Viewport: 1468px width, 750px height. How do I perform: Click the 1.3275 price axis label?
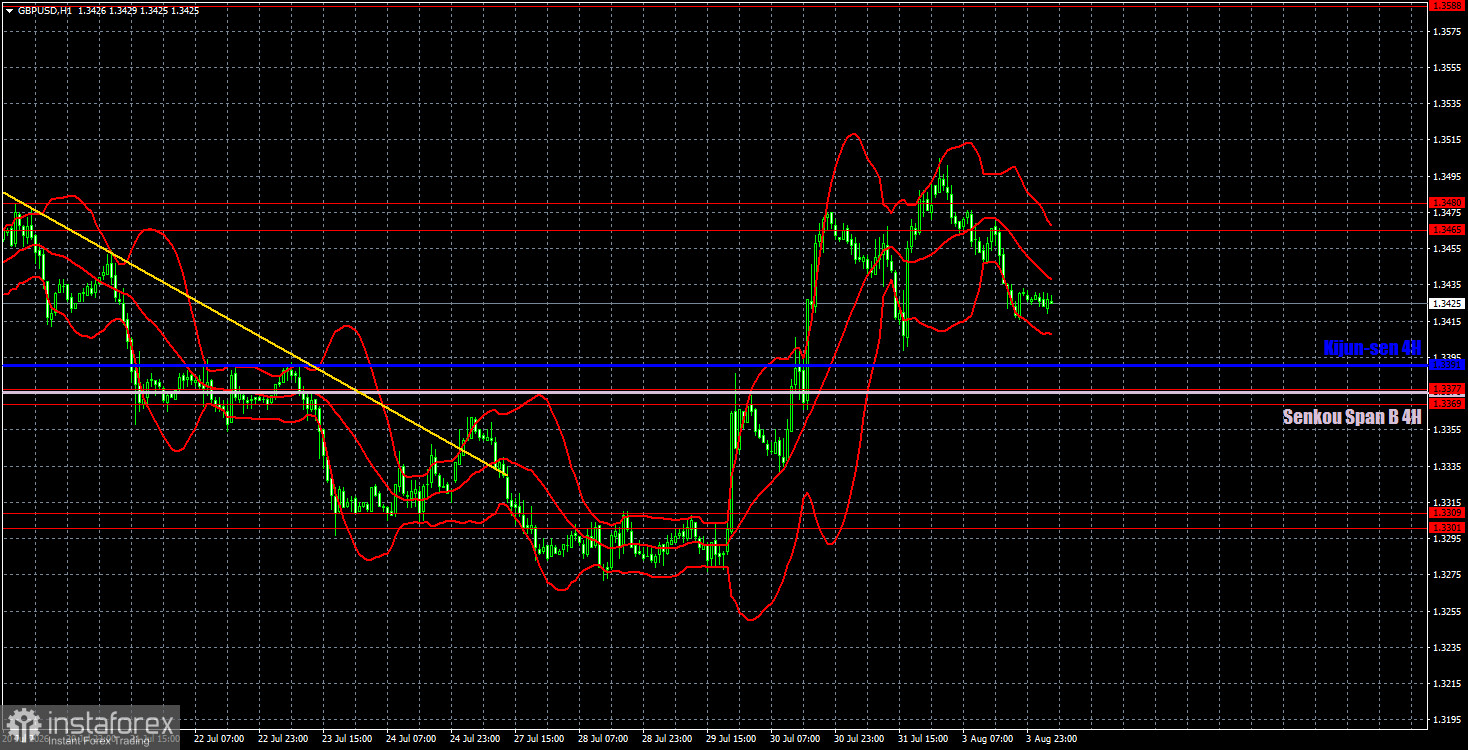click(x=1447, y=575)
